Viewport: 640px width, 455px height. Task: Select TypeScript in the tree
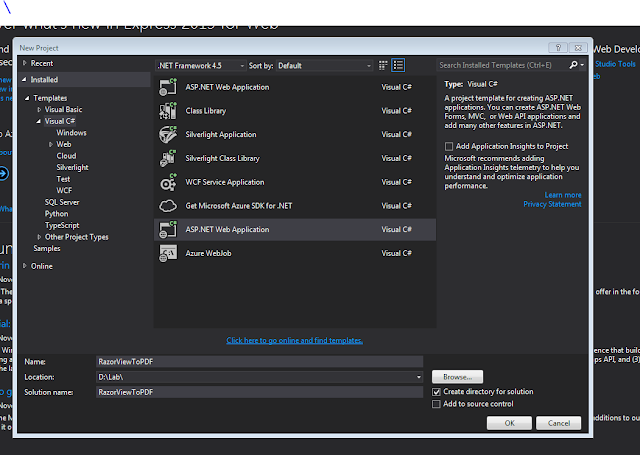tap(62, 225)
